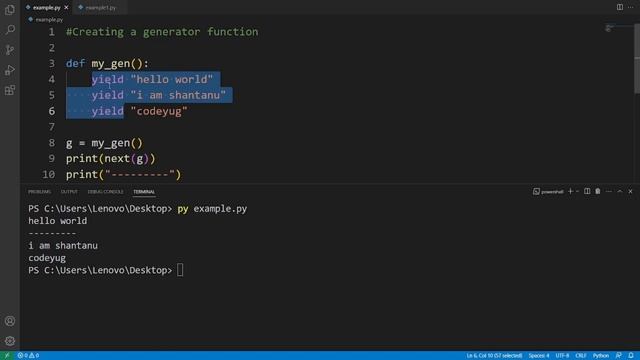Image resolution: width=640 pixels, height=360 pixels.
Task: Change indentation via Spaces: 4
Action: click(539, 356)
